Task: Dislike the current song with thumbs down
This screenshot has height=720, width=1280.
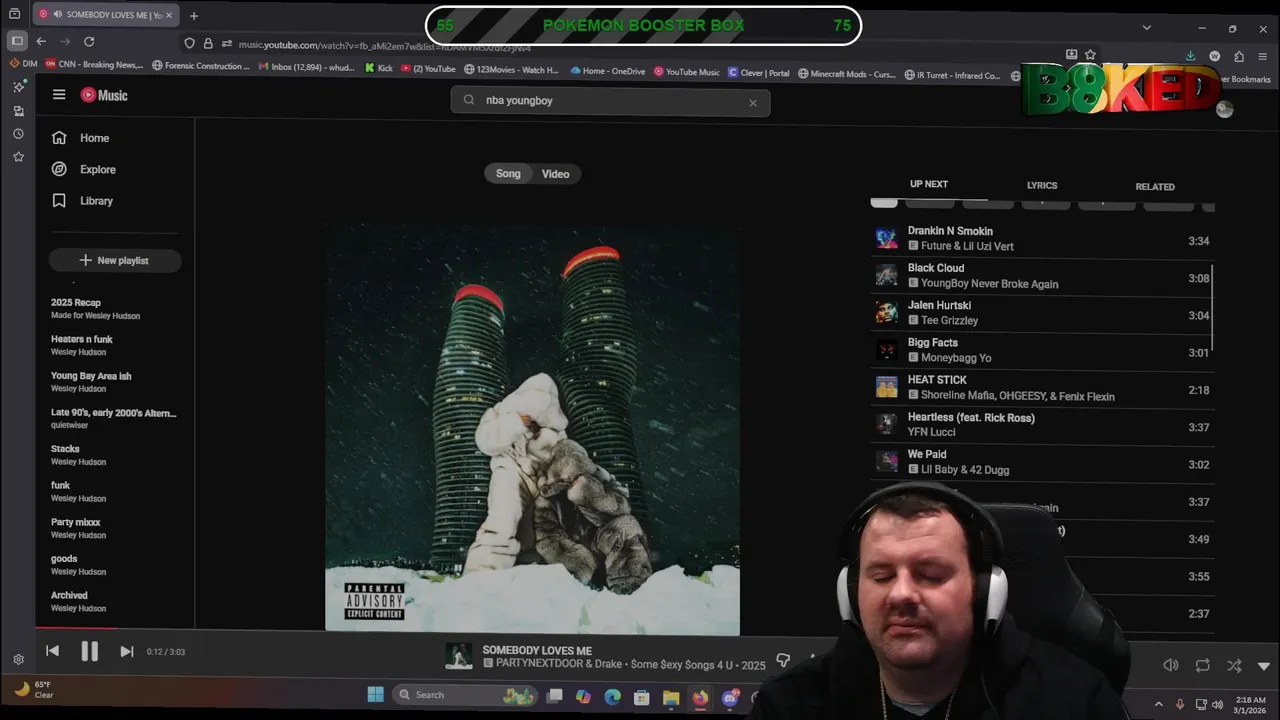Action: click(x=783, y=661)
